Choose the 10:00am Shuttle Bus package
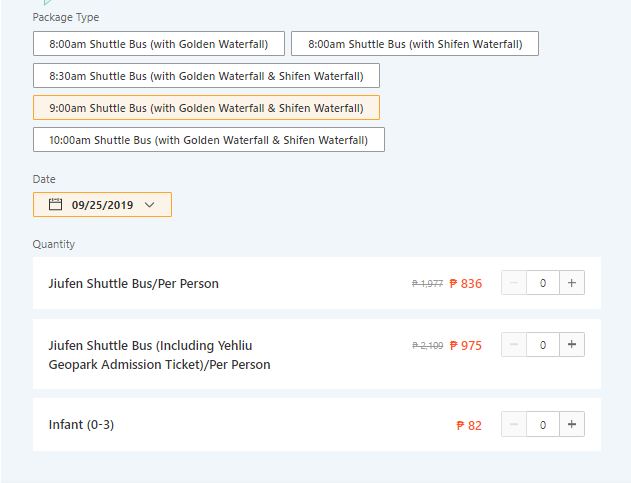Image resolution: width=631 pixels, height=483 pixels. [x=208, y=140]
